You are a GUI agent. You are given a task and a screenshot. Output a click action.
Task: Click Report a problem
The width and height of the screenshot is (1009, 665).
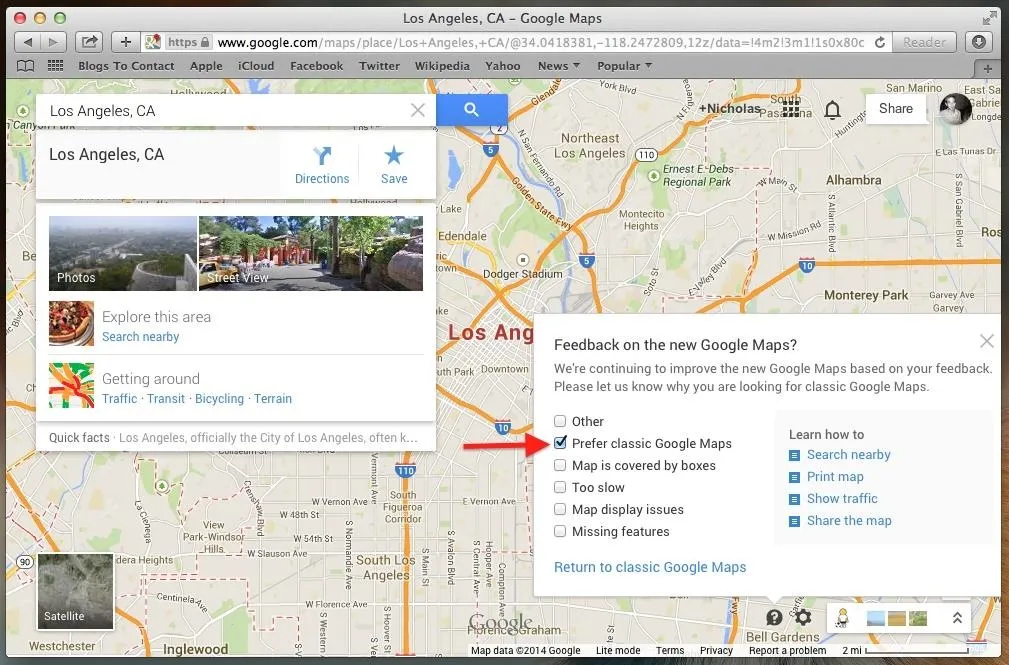(787, 650)
